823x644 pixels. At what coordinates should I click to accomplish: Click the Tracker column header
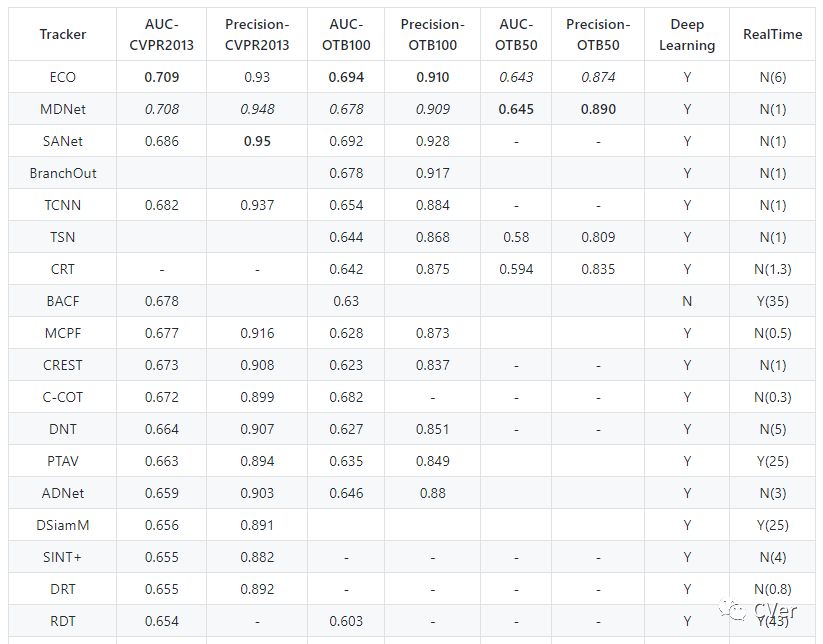(x=62, y=34)
